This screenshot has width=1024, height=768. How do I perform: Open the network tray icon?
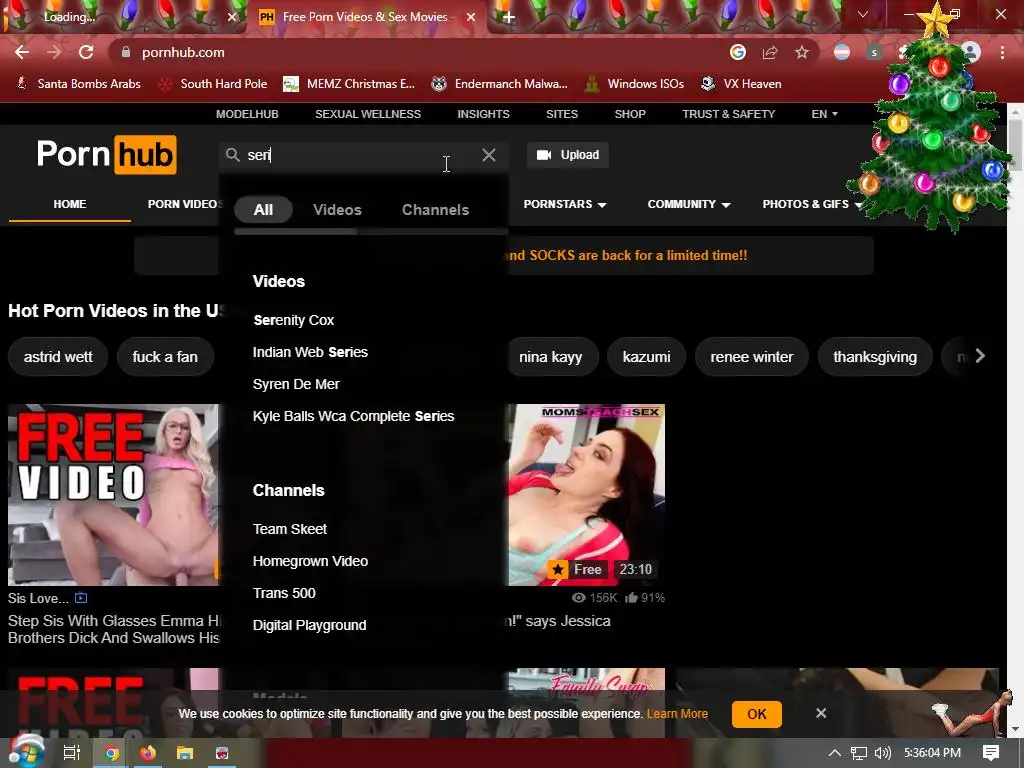pos(859,753)
